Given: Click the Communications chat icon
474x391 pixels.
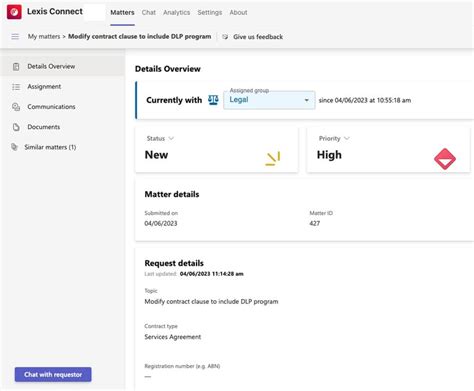Looking at the screenshot, I should pyautogui.click(x=16, y=107).
